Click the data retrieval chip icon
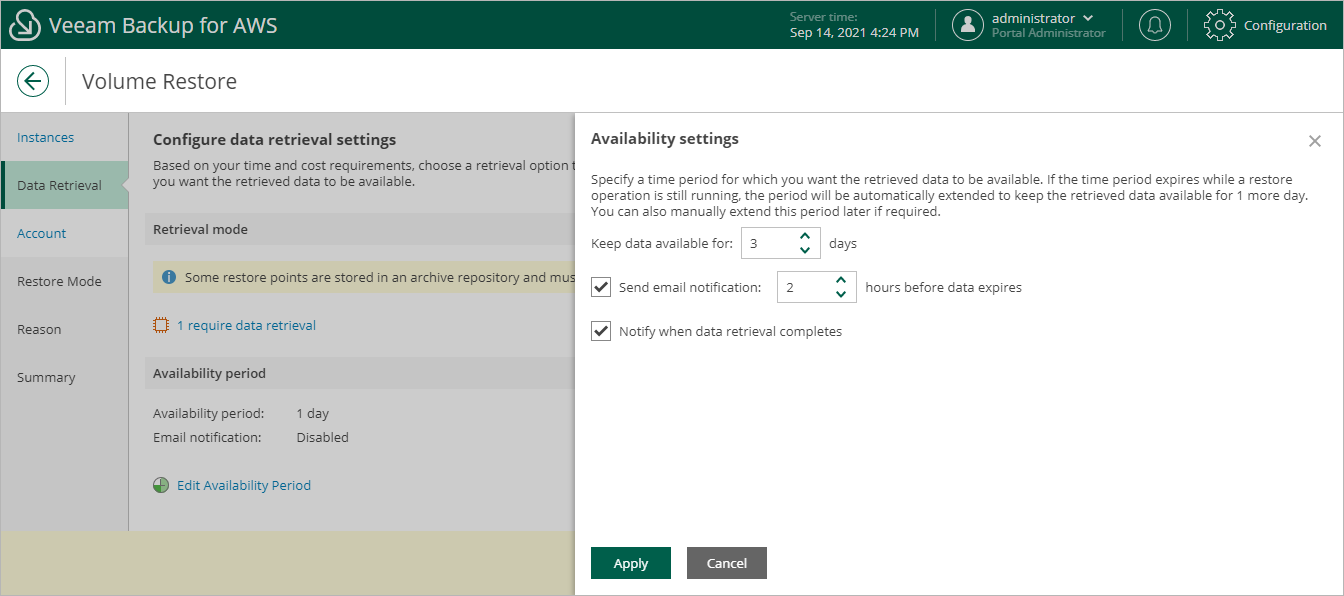 (x=161, y=325)
